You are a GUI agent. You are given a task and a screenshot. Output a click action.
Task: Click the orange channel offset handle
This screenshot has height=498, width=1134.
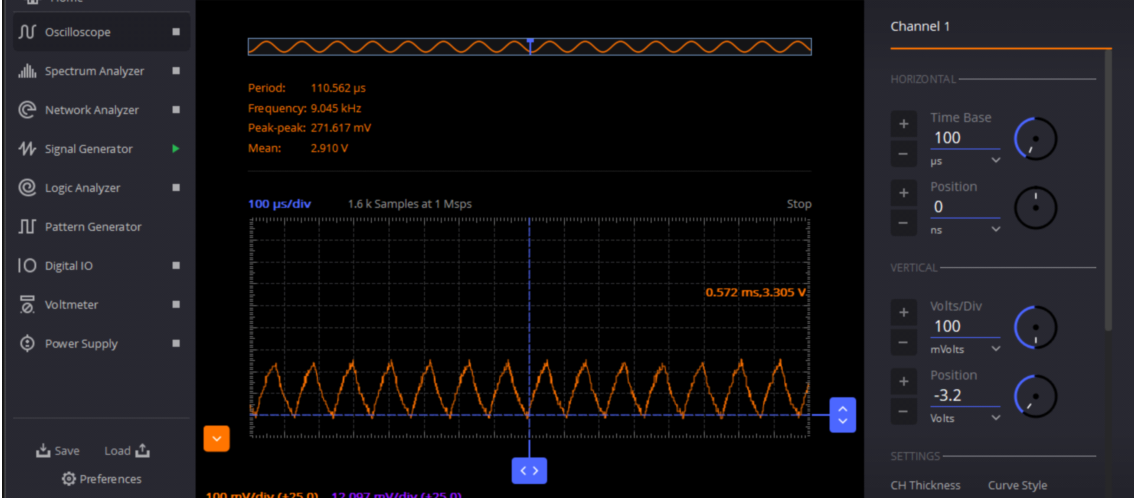click(217, 439)
